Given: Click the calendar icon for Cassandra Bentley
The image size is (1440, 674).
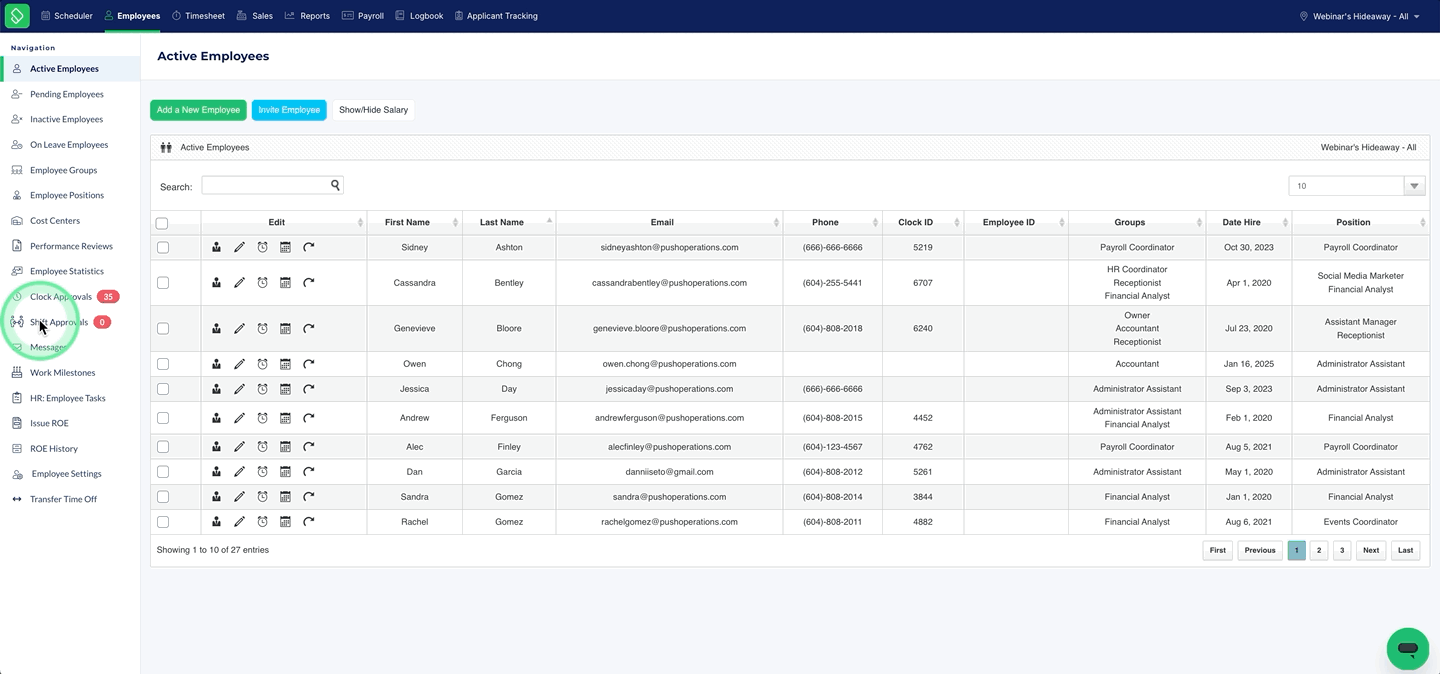Looking at the screenshot, I should coord(285,283).
